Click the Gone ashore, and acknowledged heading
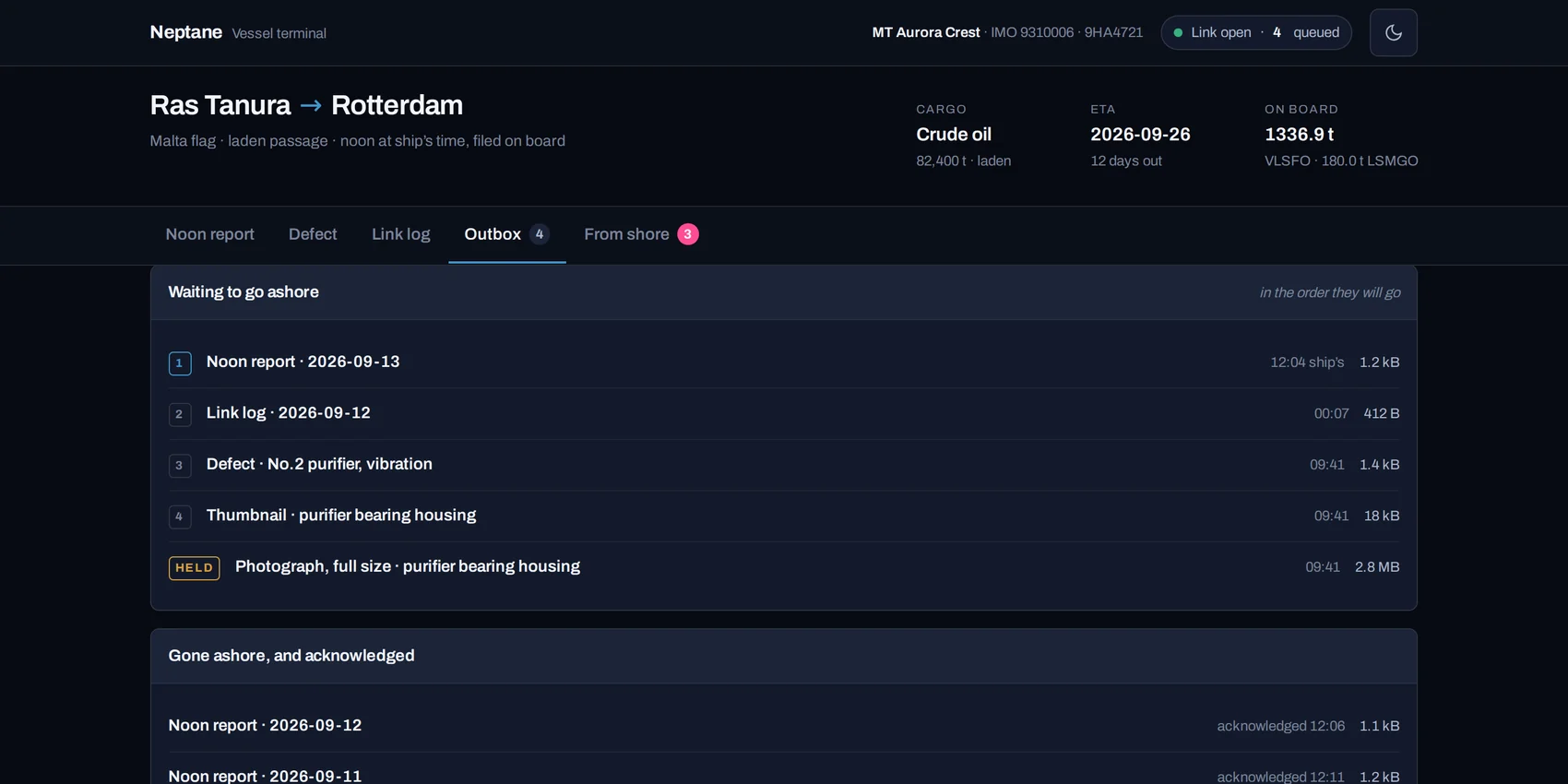The width and height of the screenshot is (1568, 784). (x=291, y=656)
